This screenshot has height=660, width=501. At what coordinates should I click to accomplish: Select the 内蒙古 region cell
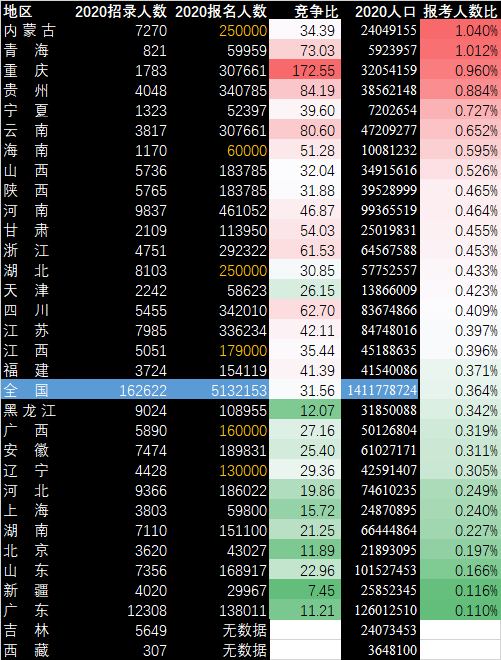click(29, 31)
